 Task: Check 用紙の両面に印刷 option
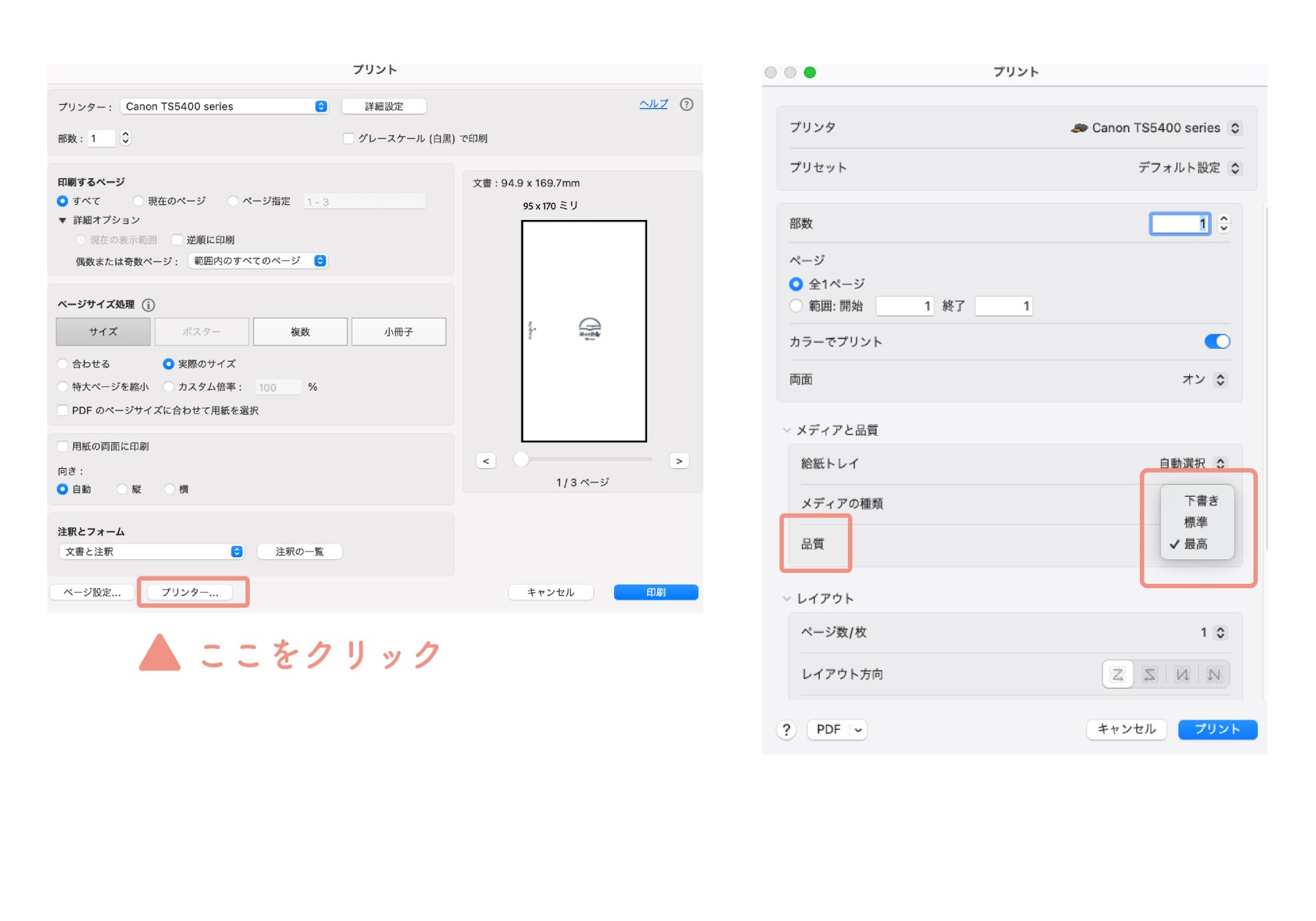[63, 446]
